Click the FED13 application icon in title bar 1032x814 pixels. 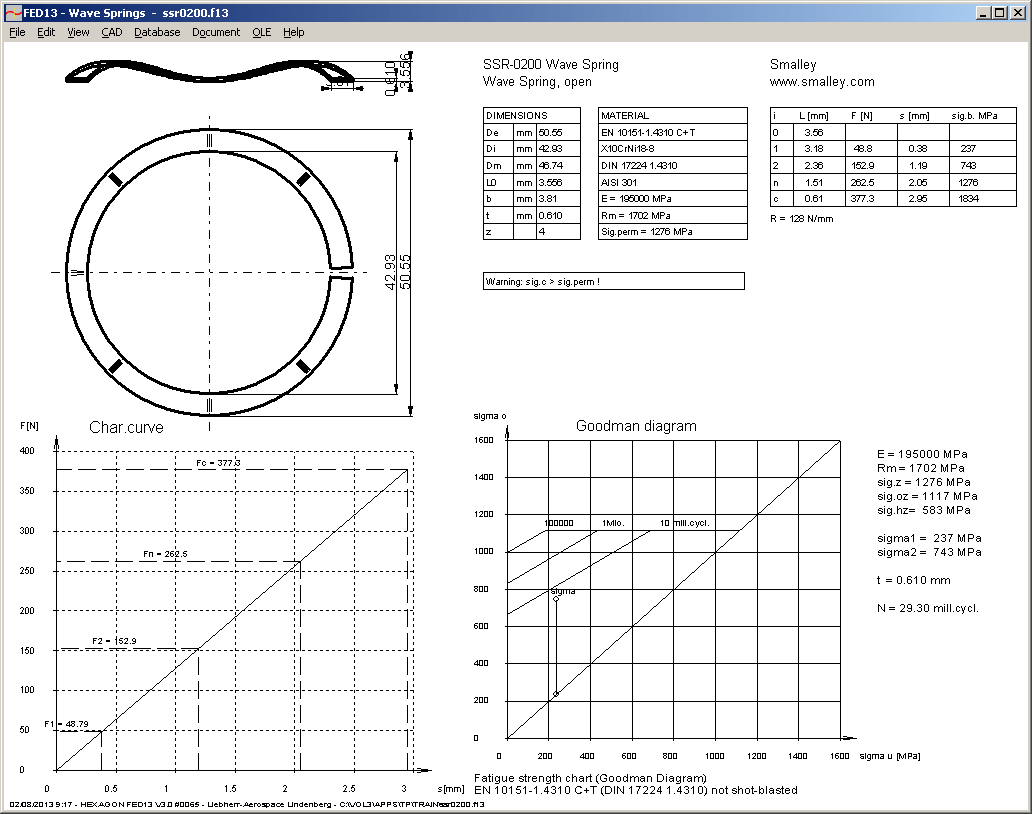point(13,13)
